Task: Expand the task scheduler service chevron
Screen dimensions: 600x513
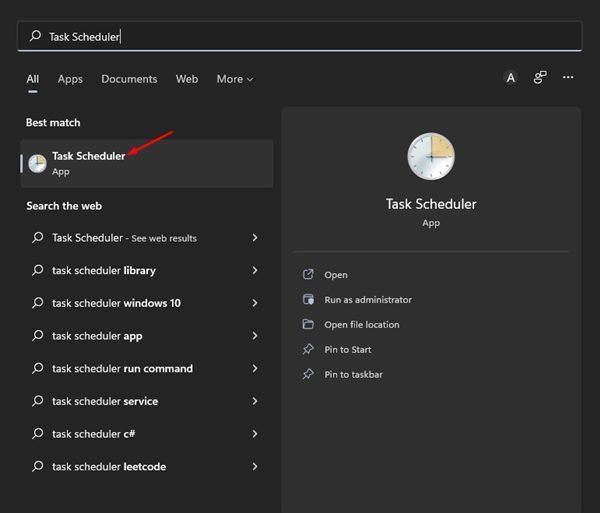Action: tap(255, 401)
